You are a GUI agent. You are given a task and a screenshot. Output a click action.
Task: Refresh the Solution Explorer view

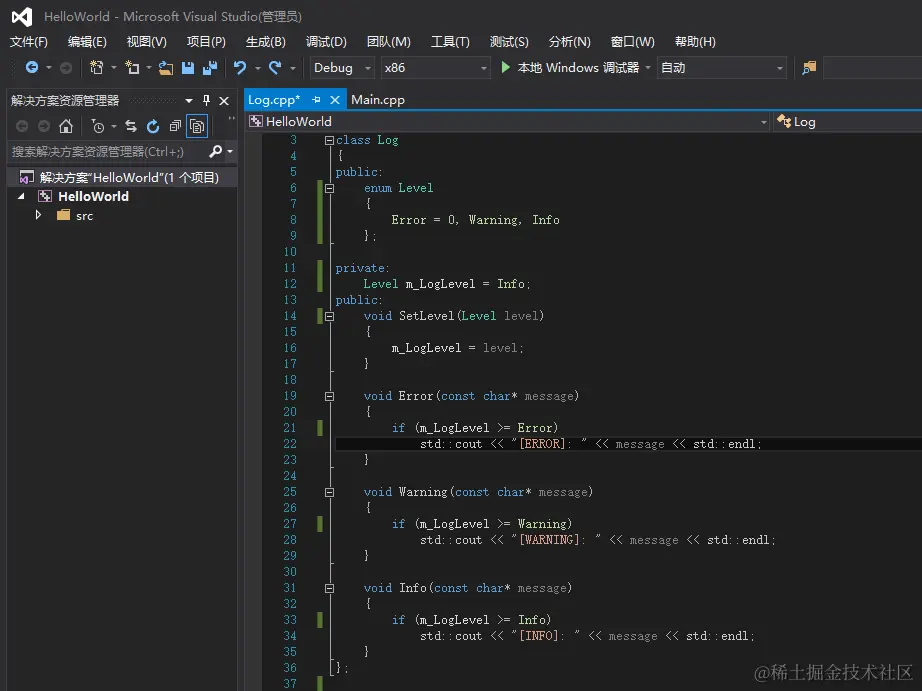pyautogui.click(x=153, y=126)
